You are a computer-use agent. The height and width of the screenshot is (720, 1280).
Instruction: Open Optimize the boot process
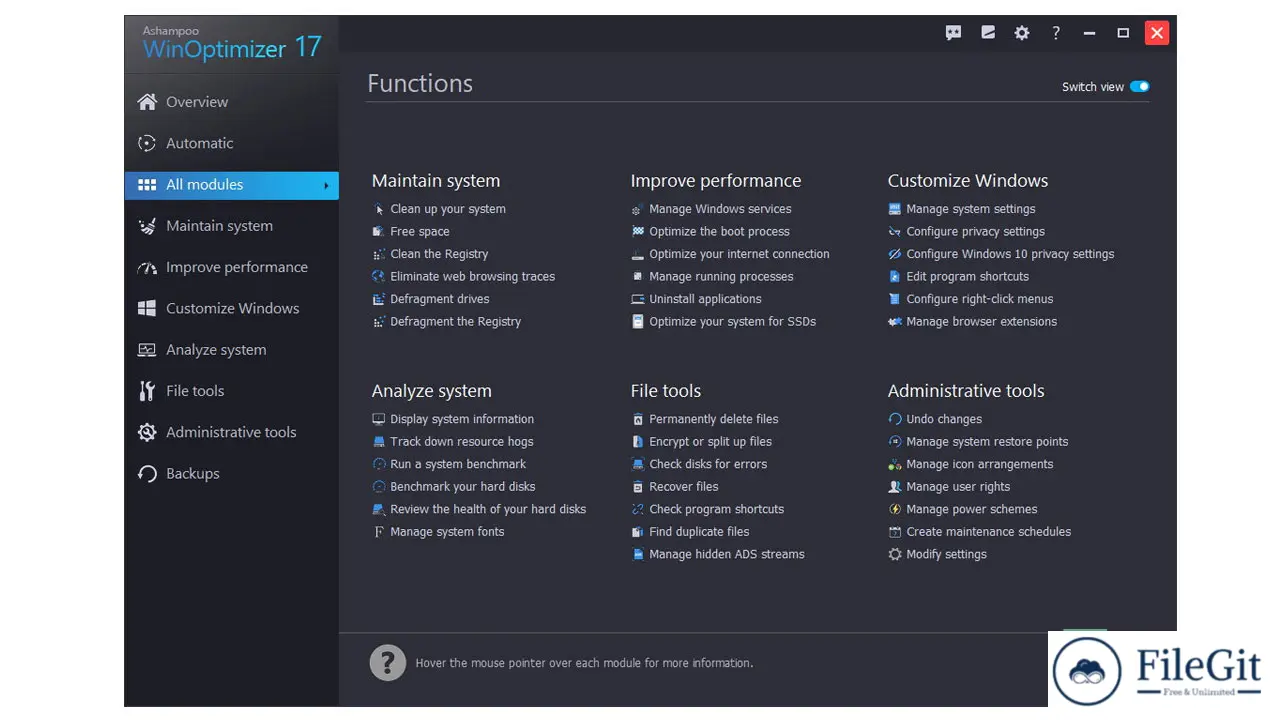[x=719, y=232]
